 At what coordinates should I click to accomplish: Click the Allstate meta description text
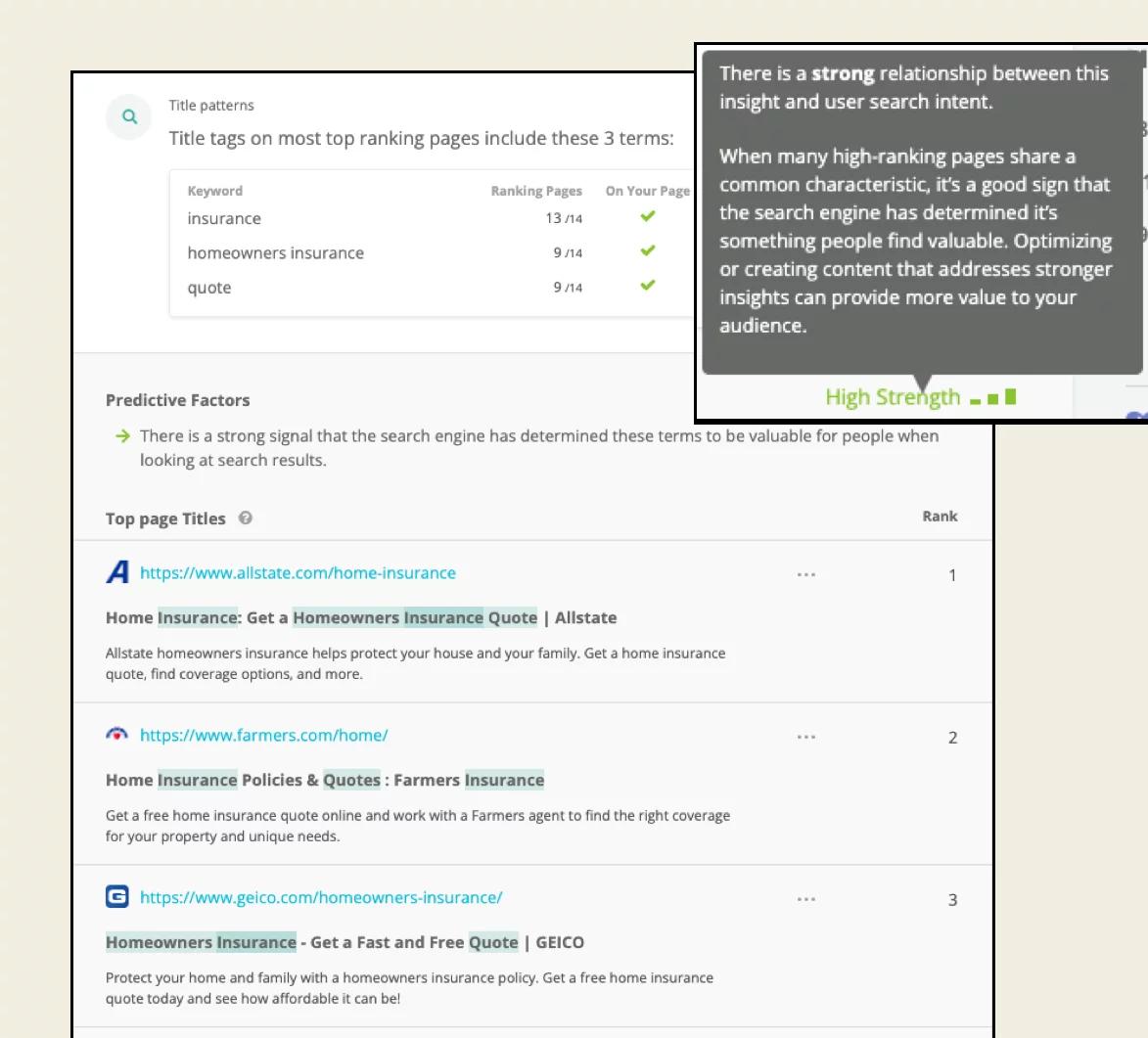[x=415, y=663]
